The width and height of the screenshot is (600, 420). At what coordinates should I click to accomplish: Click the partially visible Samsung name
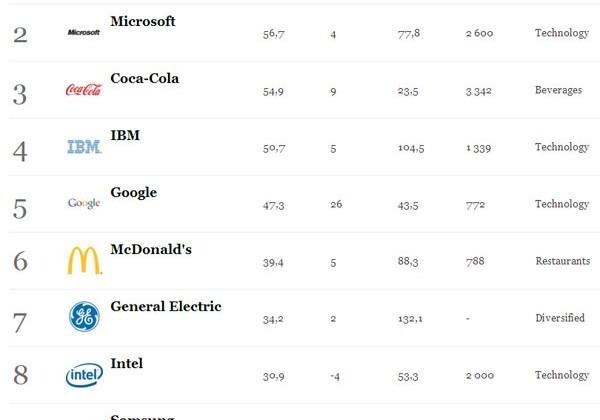142,417
